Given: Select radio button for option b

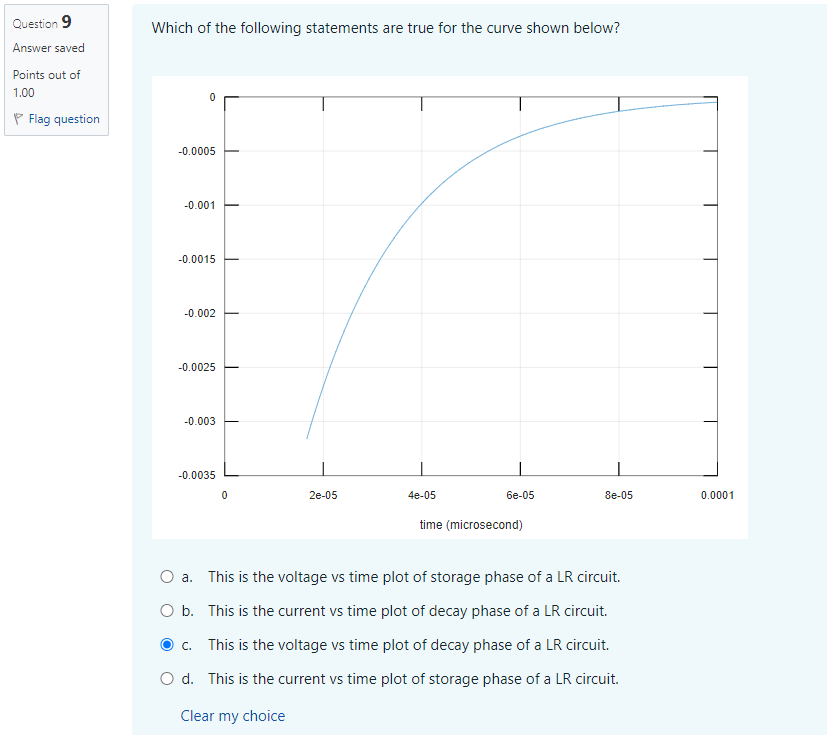Looking at the screenshot, I should [x=167, y=610].
